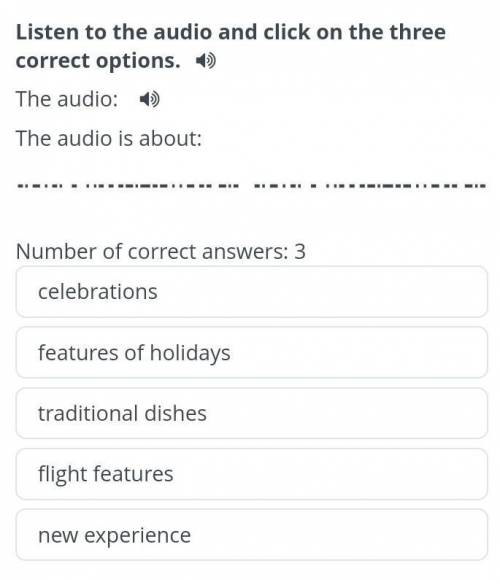Click the word "flight" in the fourth option
This screenshot has height=582, width=500.
62,475
